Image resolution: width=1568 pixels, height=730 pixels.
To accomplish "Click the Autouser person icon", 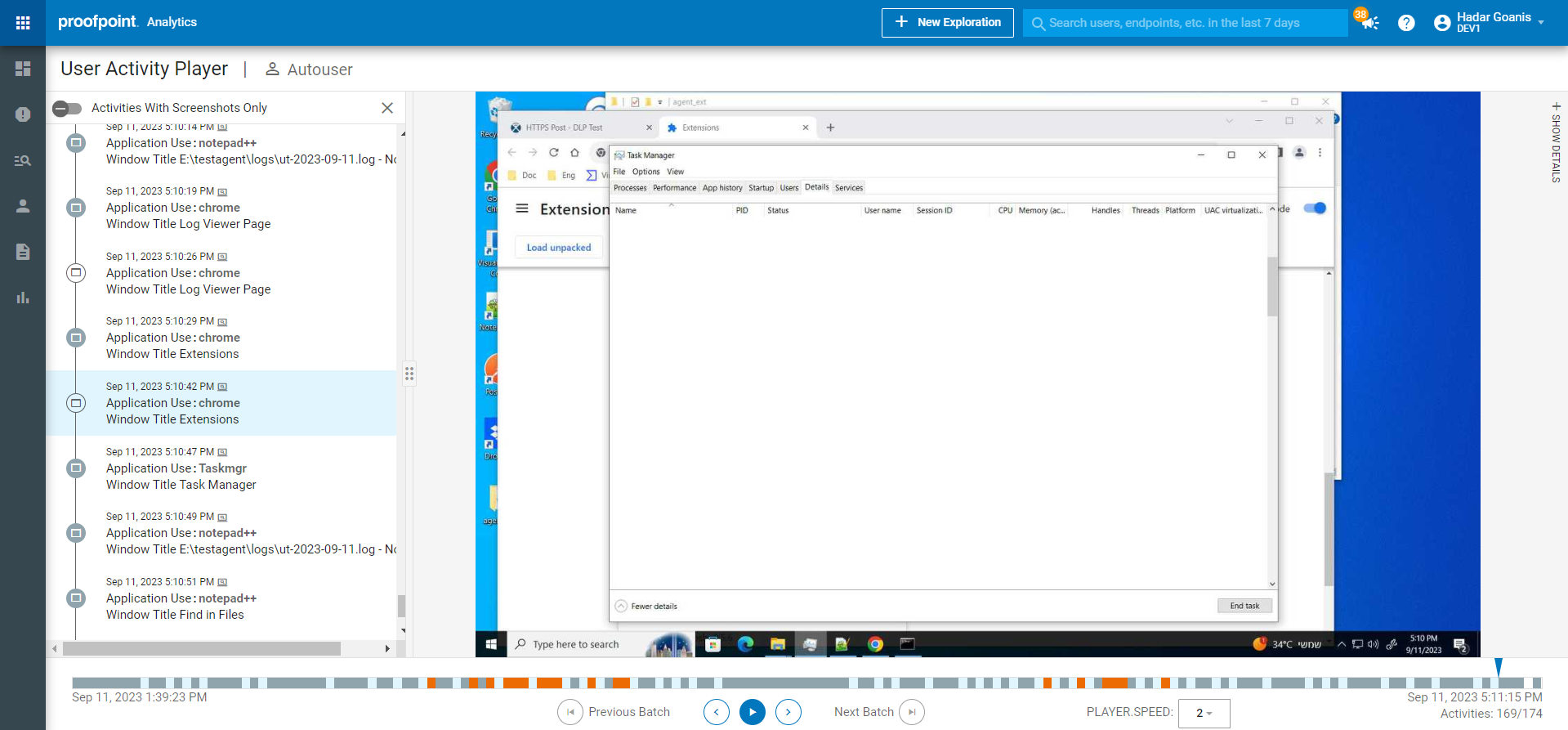I will 273,69.
